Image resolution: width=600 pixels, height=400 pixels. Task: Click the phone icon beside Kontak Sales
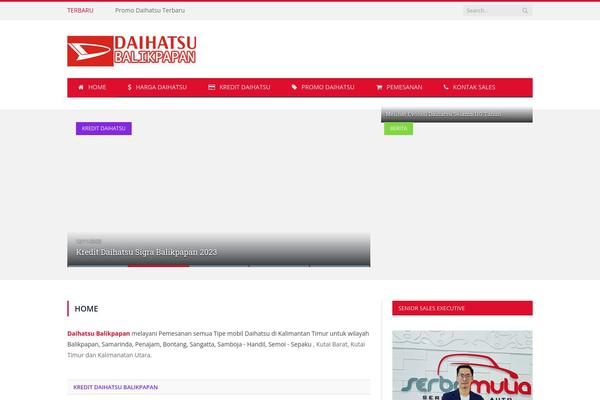[446, 87]
